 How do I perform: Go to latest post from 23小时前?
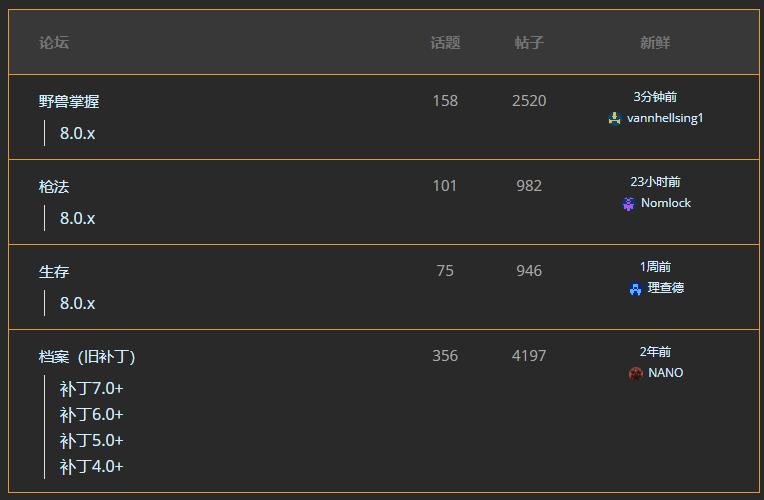click(655, 182)
